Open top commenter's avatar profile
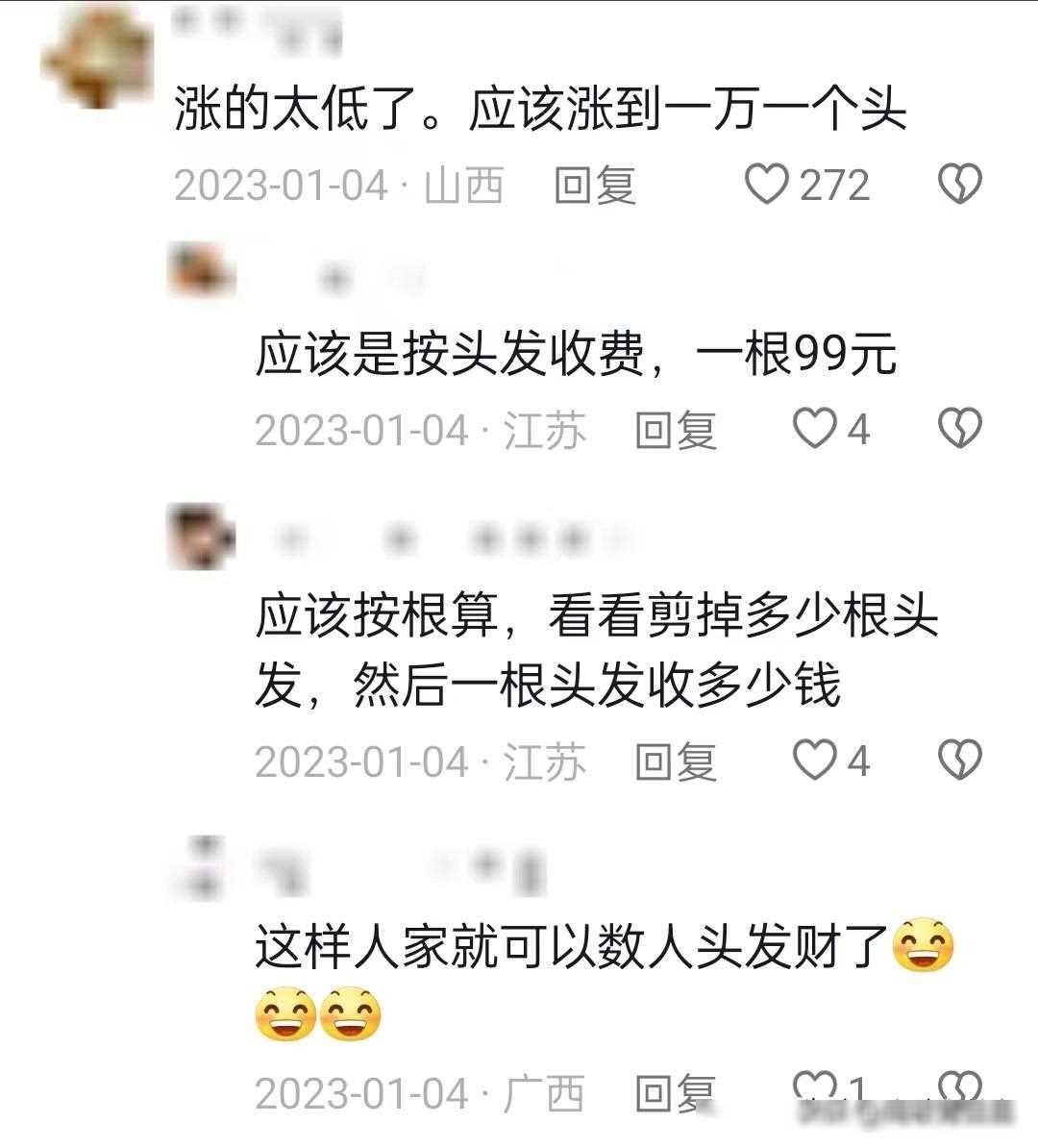The width and height of the screenshot is (1038, 1148). point(97,57)
